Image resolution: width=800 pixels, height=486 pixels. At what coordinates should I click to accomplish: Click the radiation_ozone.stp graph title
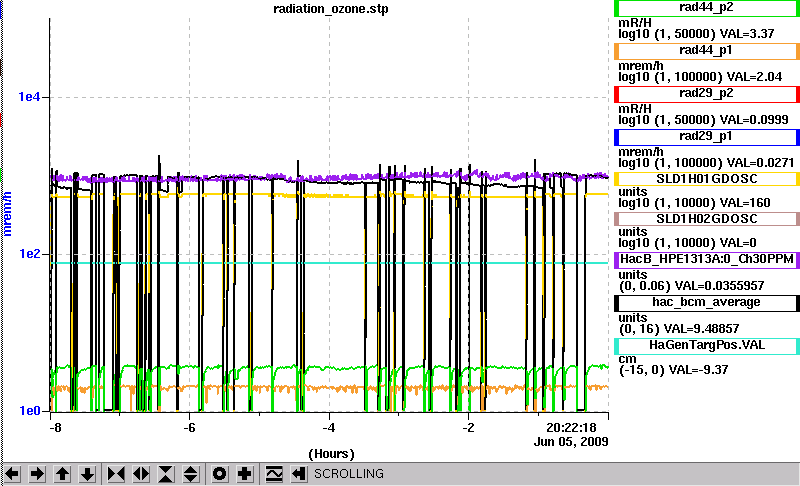pyautogui.click(x=331, y=9)
